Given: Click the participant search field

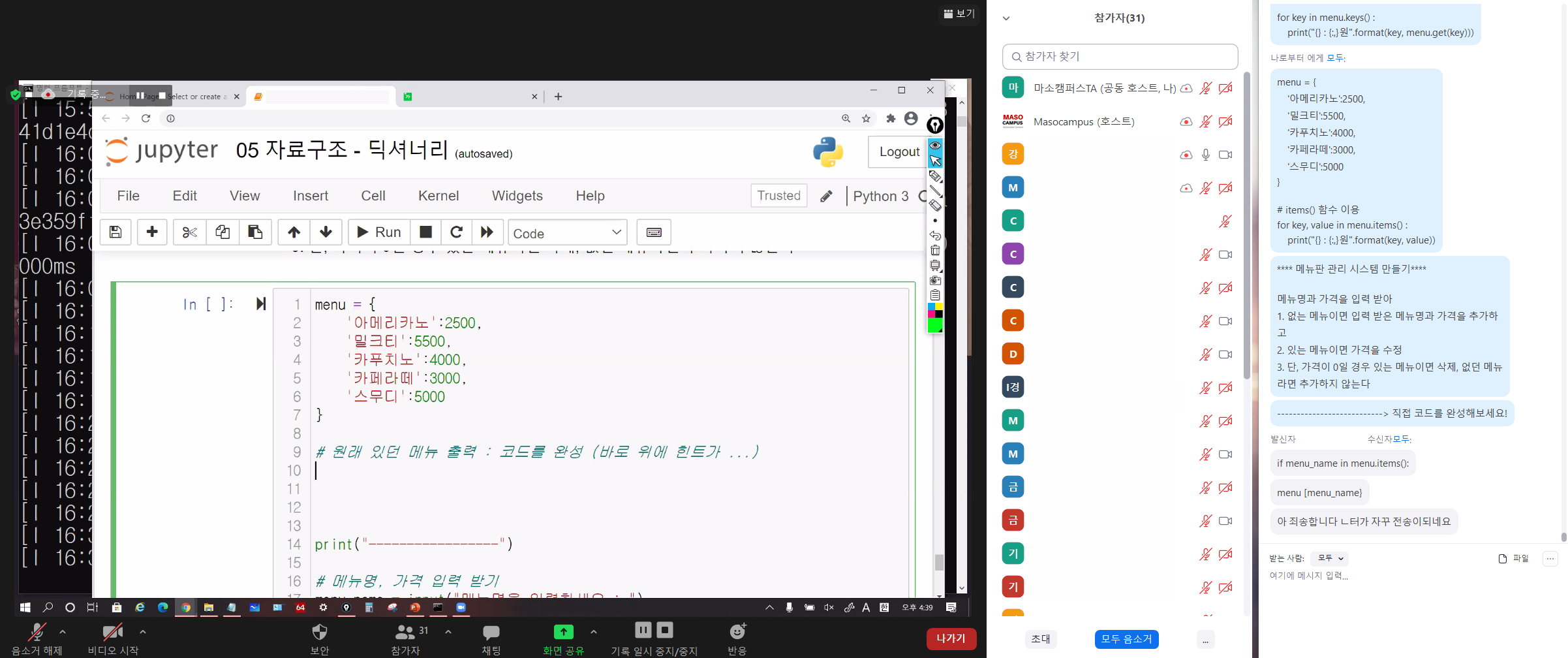Looking at the screenshot, I should (x=1120, y=57).
